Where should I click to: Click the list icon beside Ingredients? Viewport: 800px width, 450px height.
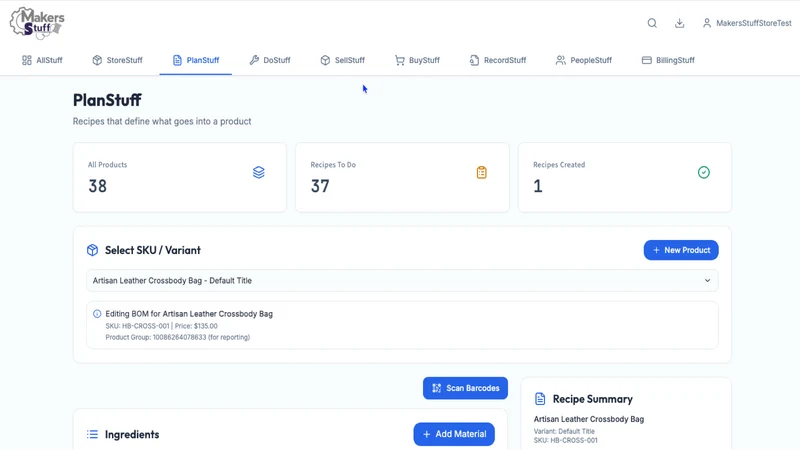tap(92, 434)
